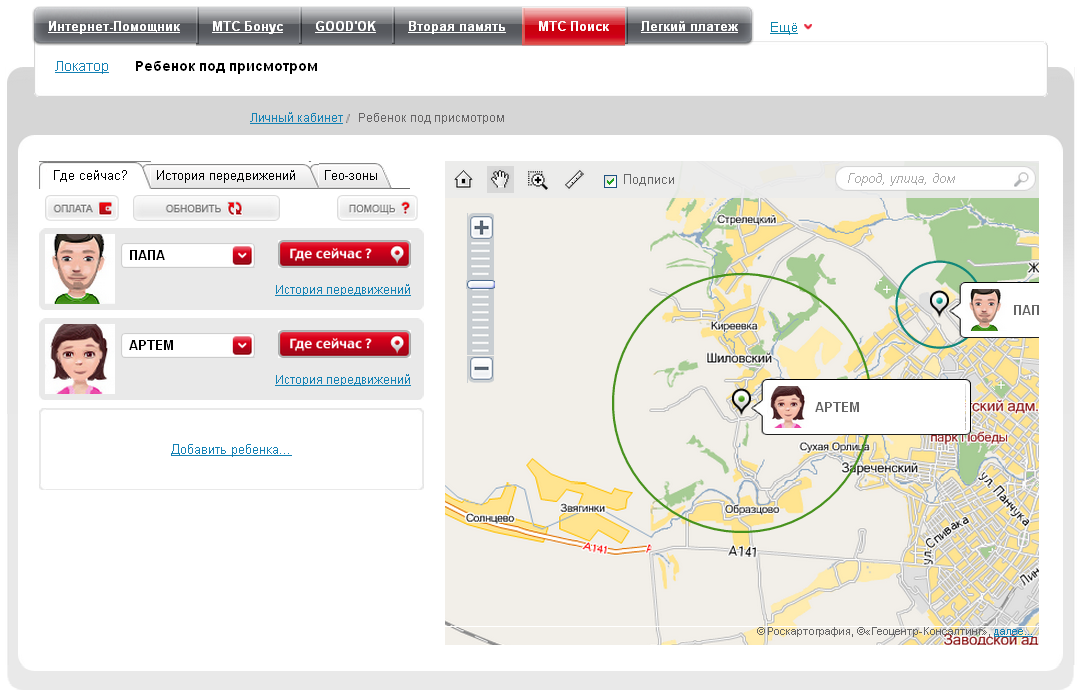The height and width of the screenshot is (695, 1081).
Task: Select the ruler distance tool
Action: (x=574, y=180)
